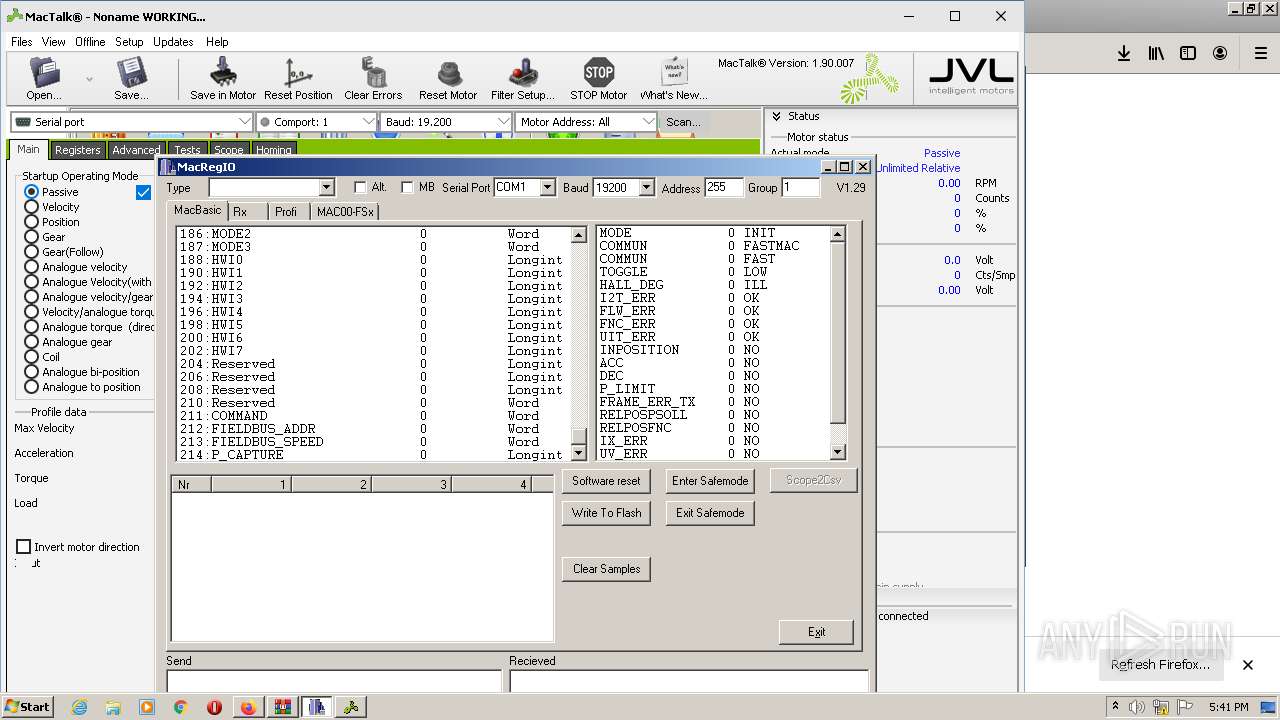Open Firefox library icon
1280x720 pixels.
(1156, 53)
